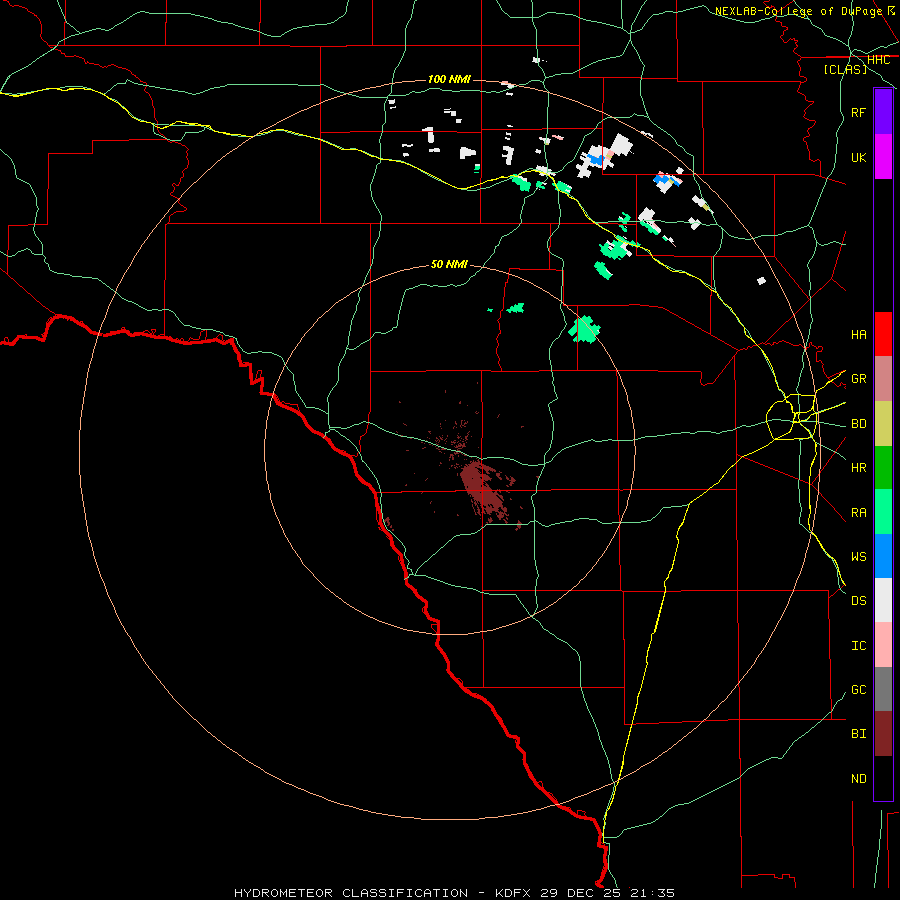Click the HR legend label
Screen dimensions: 900x900
[858, 468]
